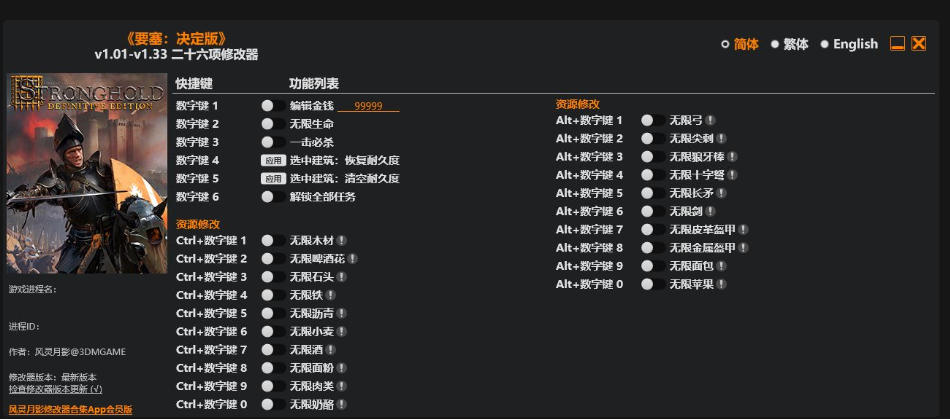Toggle 无限十字弩 switch

coord(653,175)
